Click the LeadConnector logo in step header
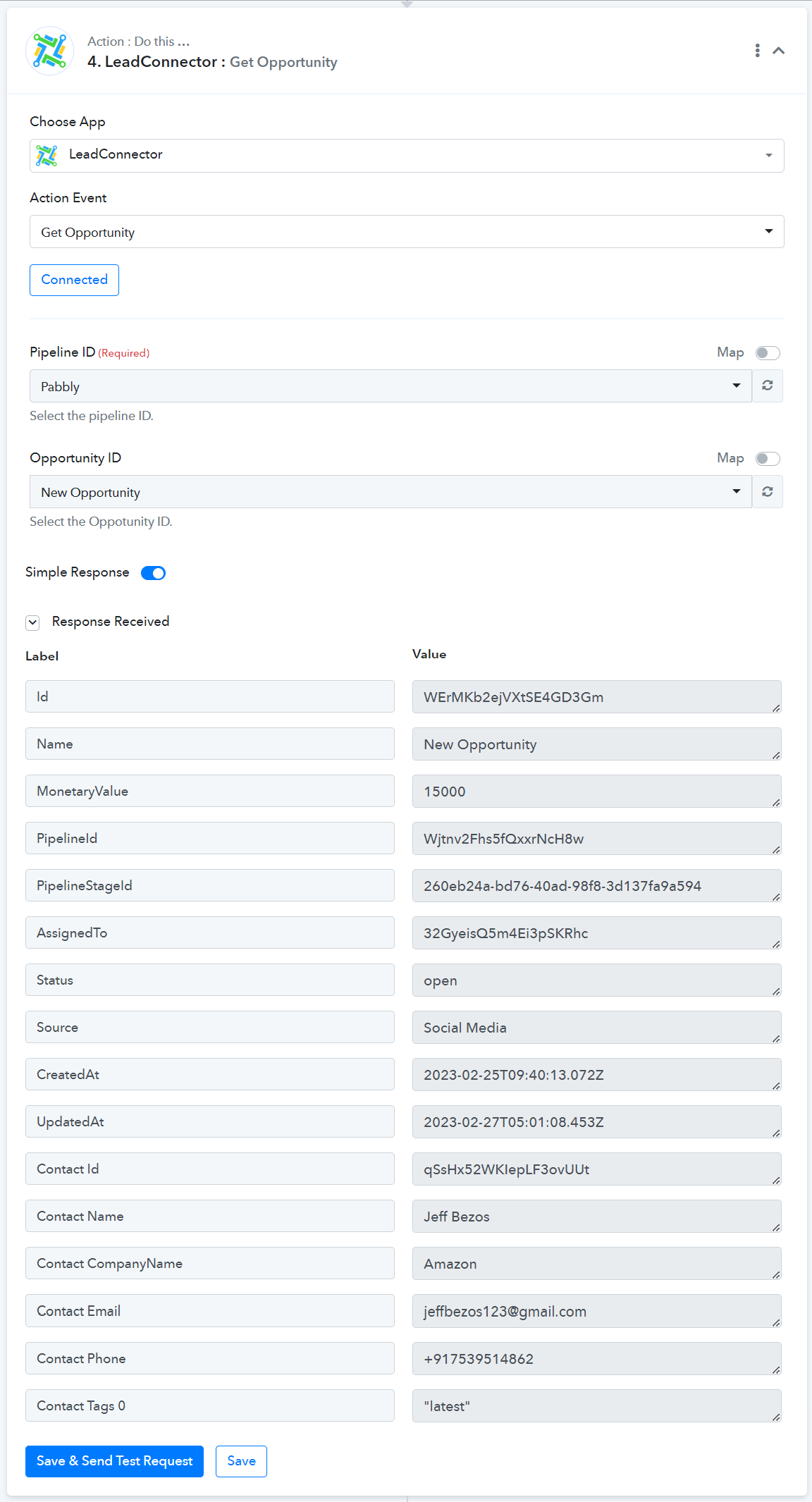812x1502 pixels. point(49,51)
